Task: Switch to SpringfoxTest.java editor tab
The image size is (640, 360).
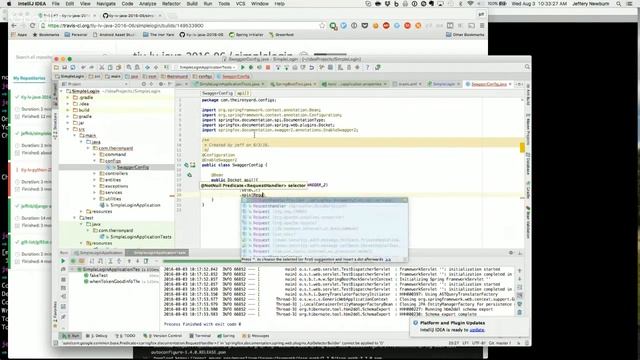Action: coord(293,84)
